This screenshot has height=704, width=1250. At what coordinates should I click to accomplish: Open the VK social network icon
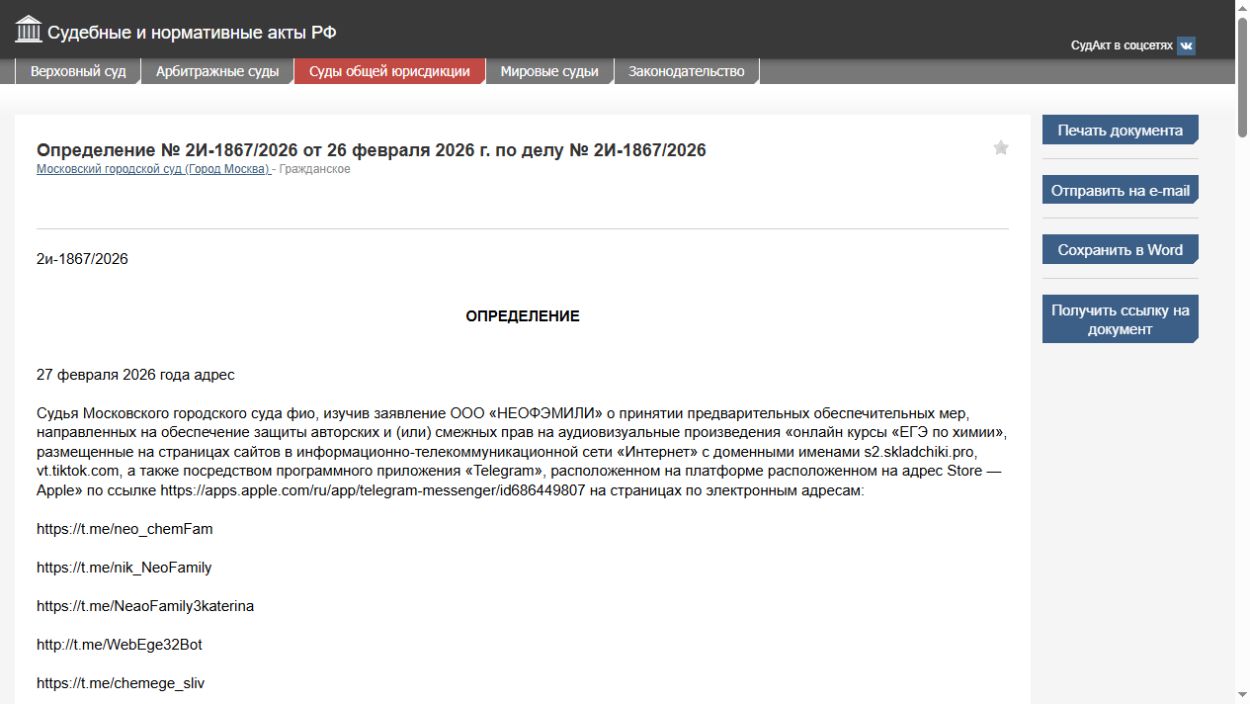point(1186,46)
